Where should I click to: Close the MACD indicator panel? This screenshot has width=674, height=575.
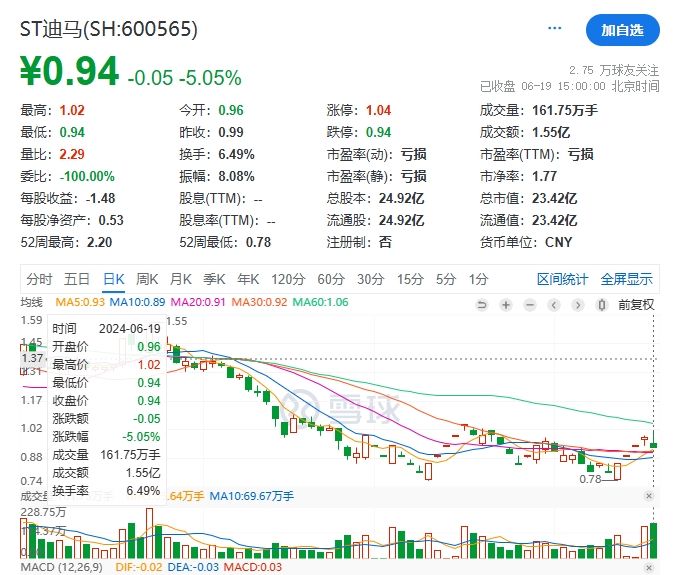click(649, 568)
